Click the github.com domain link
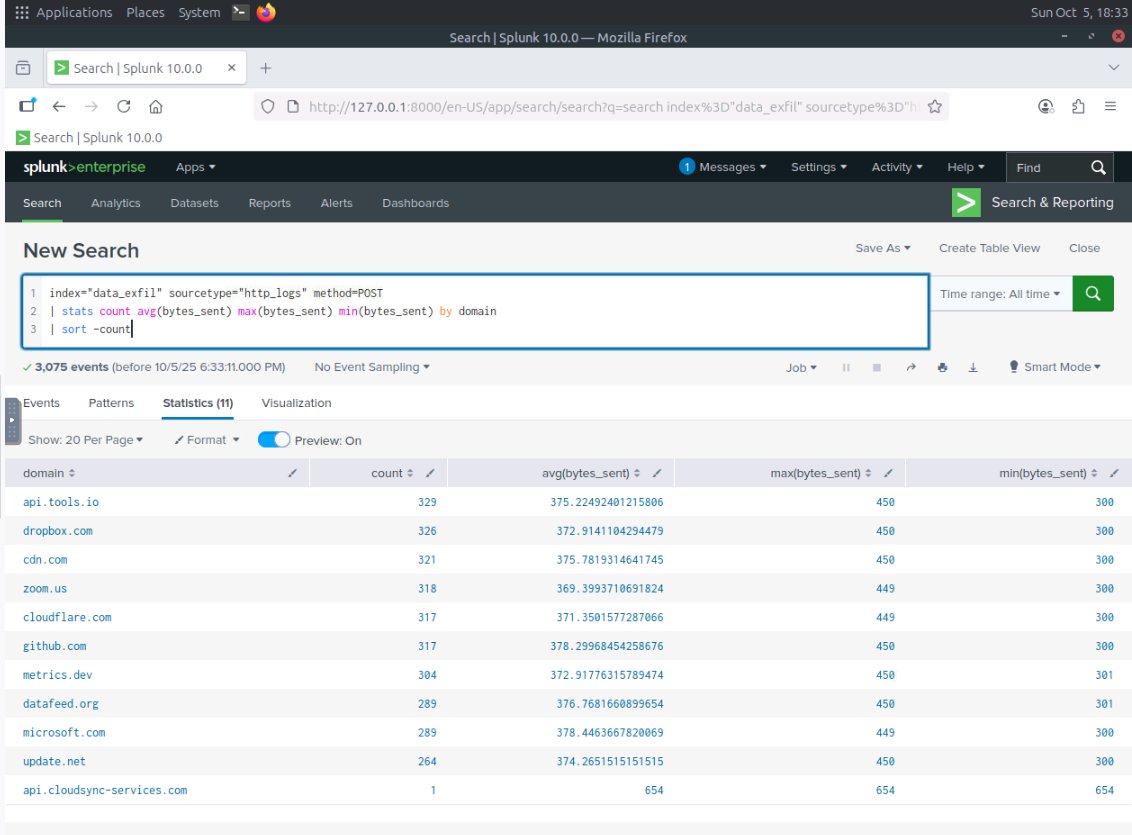 click(54, 647)
